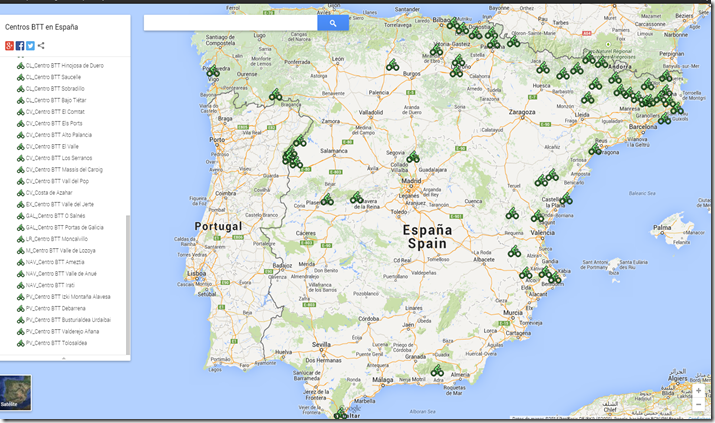The image size is (715, 423).
Task: Zoom out with the minus button
Action: [x=698, y=404]
